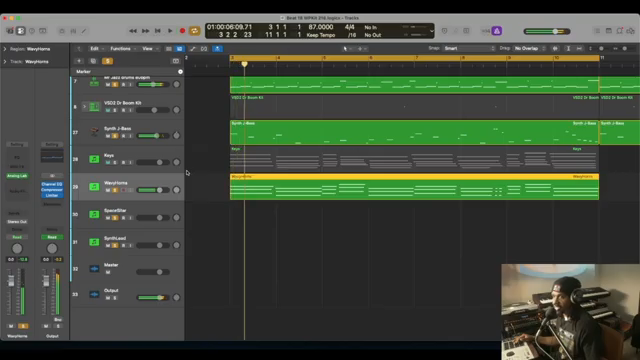Start playback with the Play button

tap(170, 31)
